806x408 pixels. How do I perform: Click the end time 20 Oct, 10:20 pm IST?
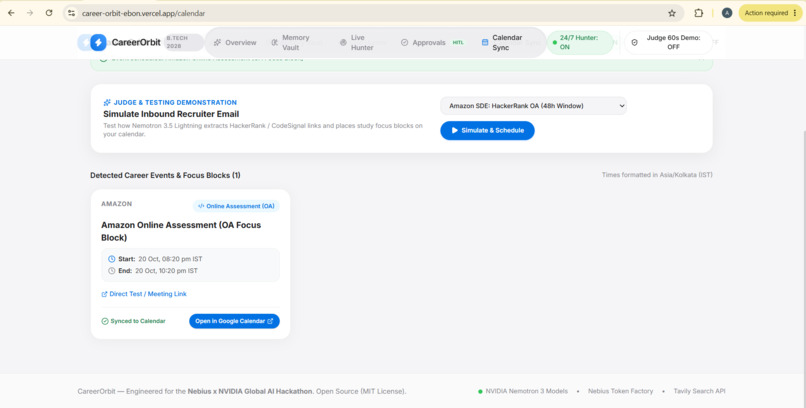click(x=166, y=271)
